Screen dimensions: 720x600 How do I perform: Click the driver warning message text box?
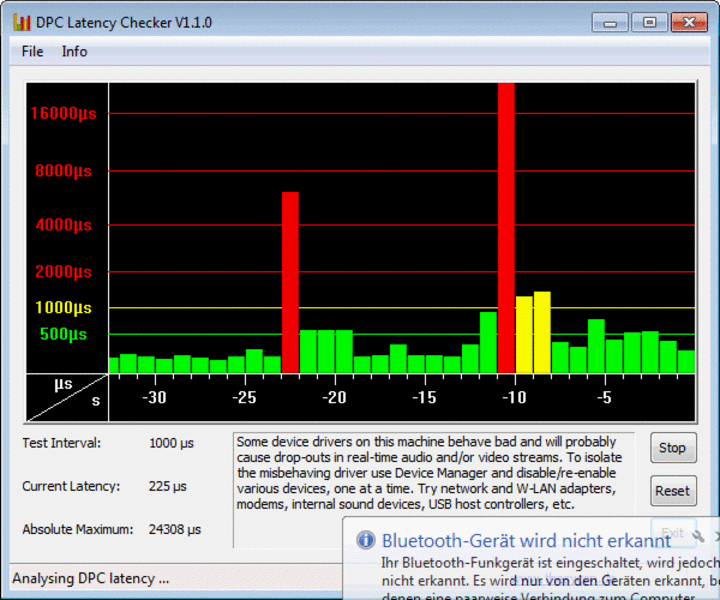pos(434,490)
